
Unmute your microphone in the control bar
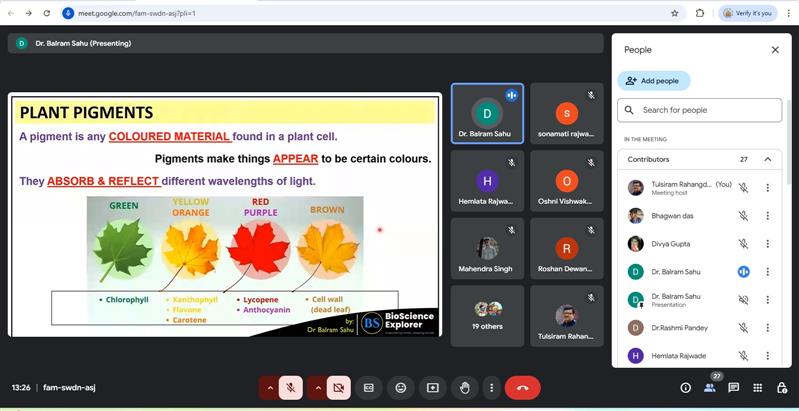pos(290,388)
